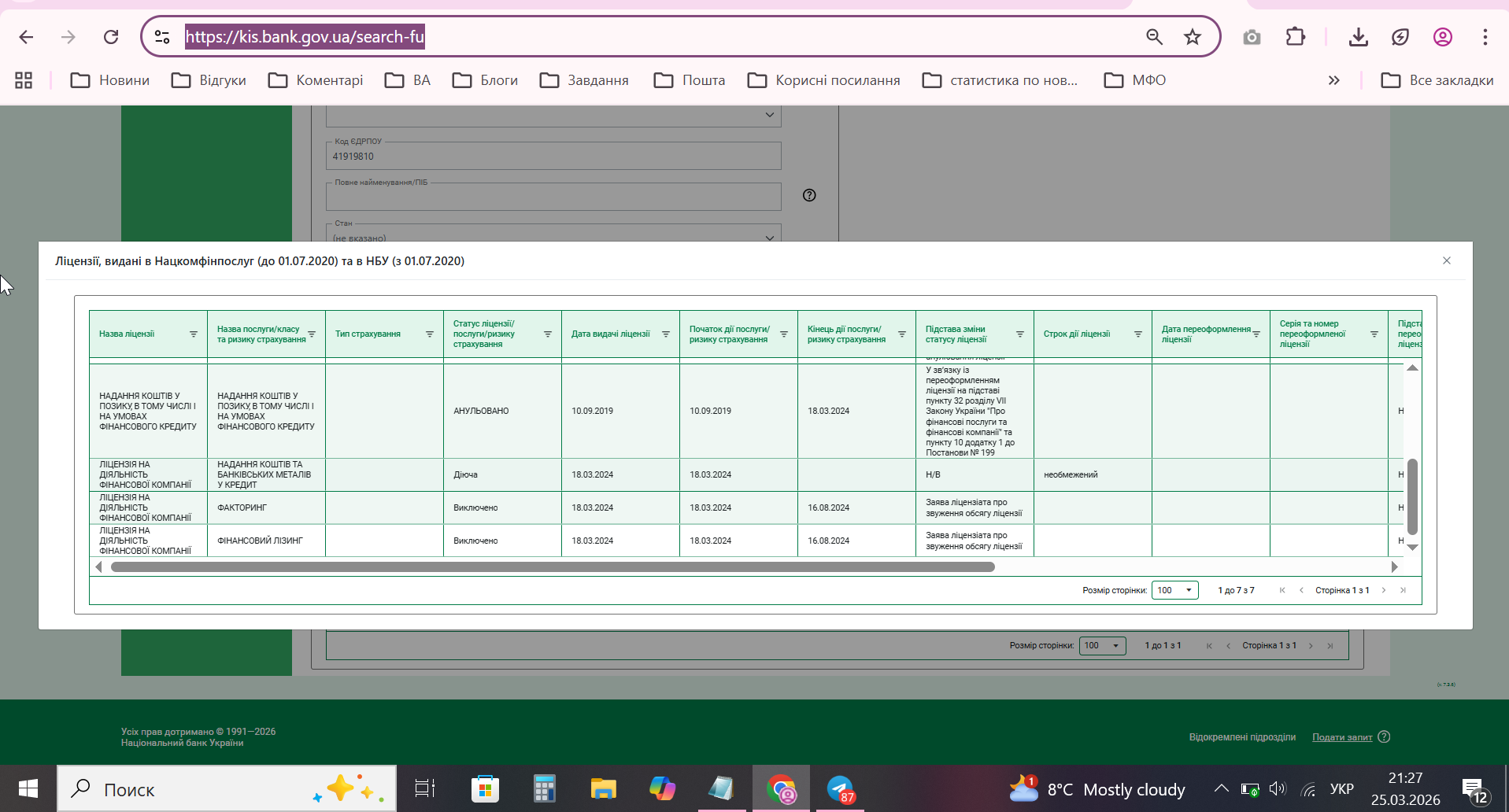The width and height of the screenshot is (1509, 812).
Task: Click the table's scroll right arrow
Action: 1394,567
